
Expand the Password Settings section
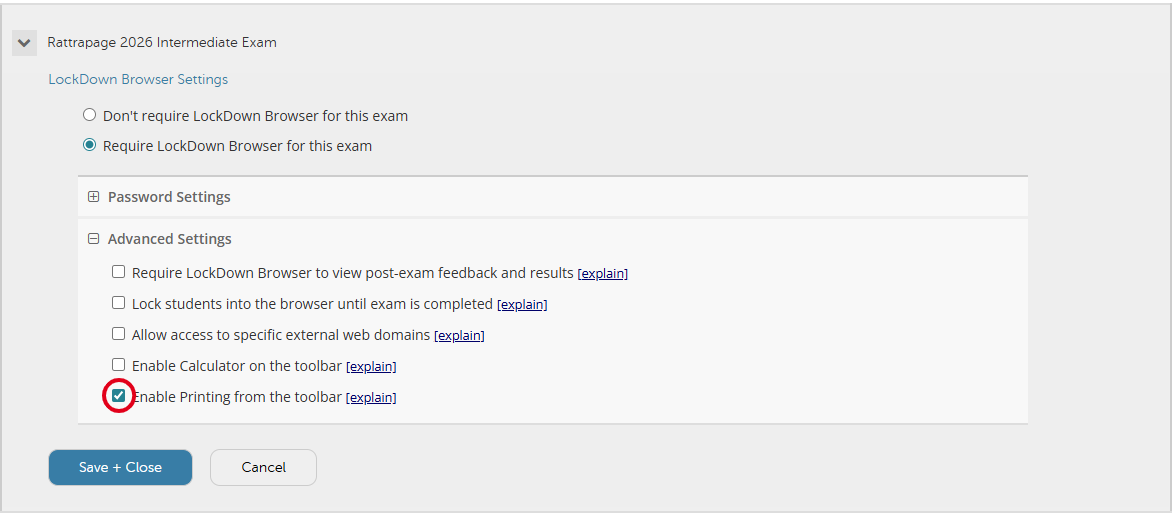[169, 197]
